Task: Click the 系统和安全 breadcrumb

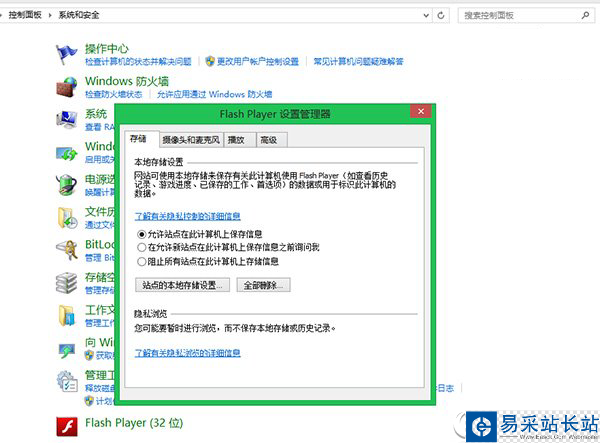Action: pyautogui.click(x=79, y=15)
